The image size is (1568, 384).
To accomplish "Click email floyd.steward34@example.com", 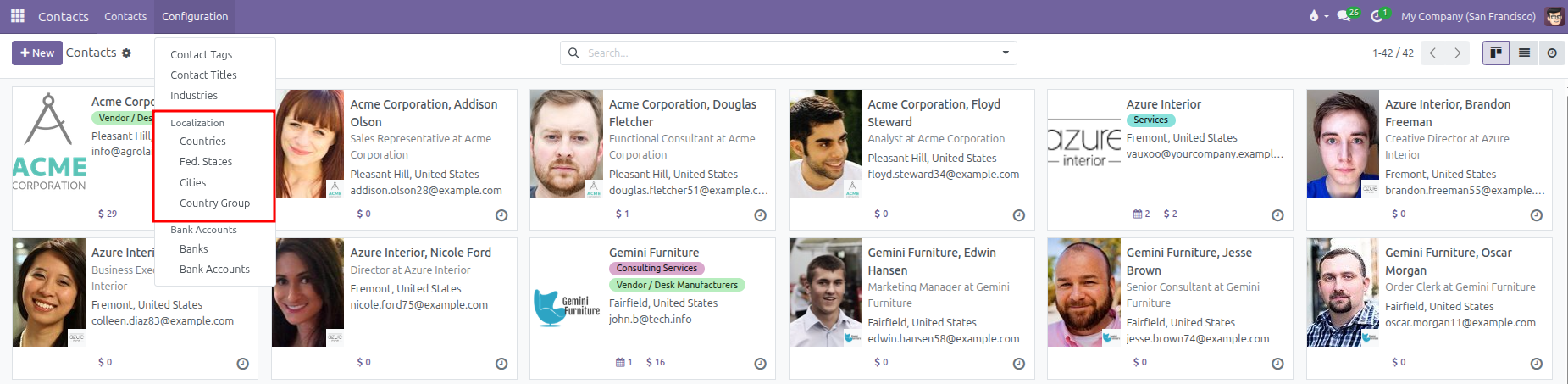I will [x=943, y=174].
